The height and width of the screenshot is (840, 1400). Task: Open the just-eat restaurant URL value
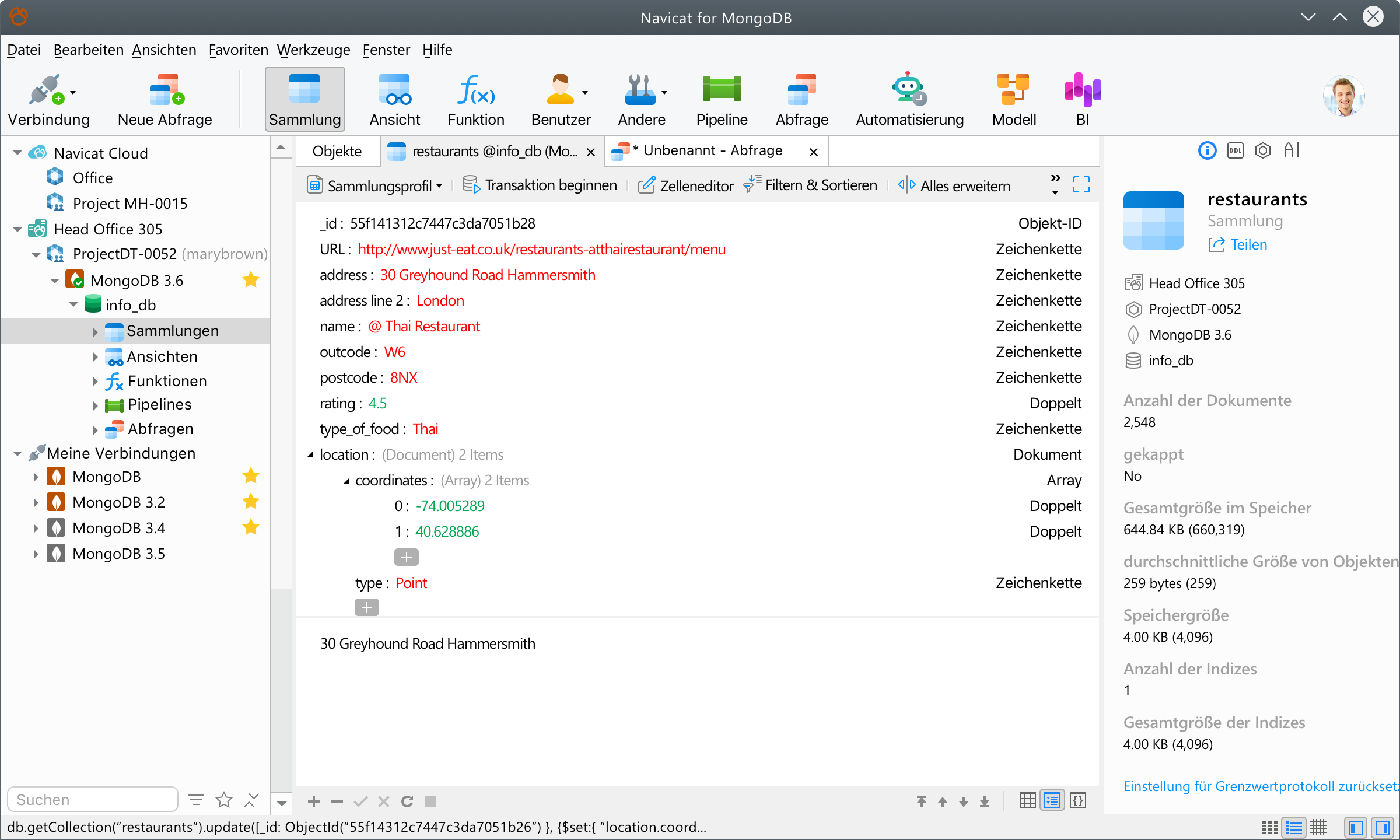coord(542,249)
